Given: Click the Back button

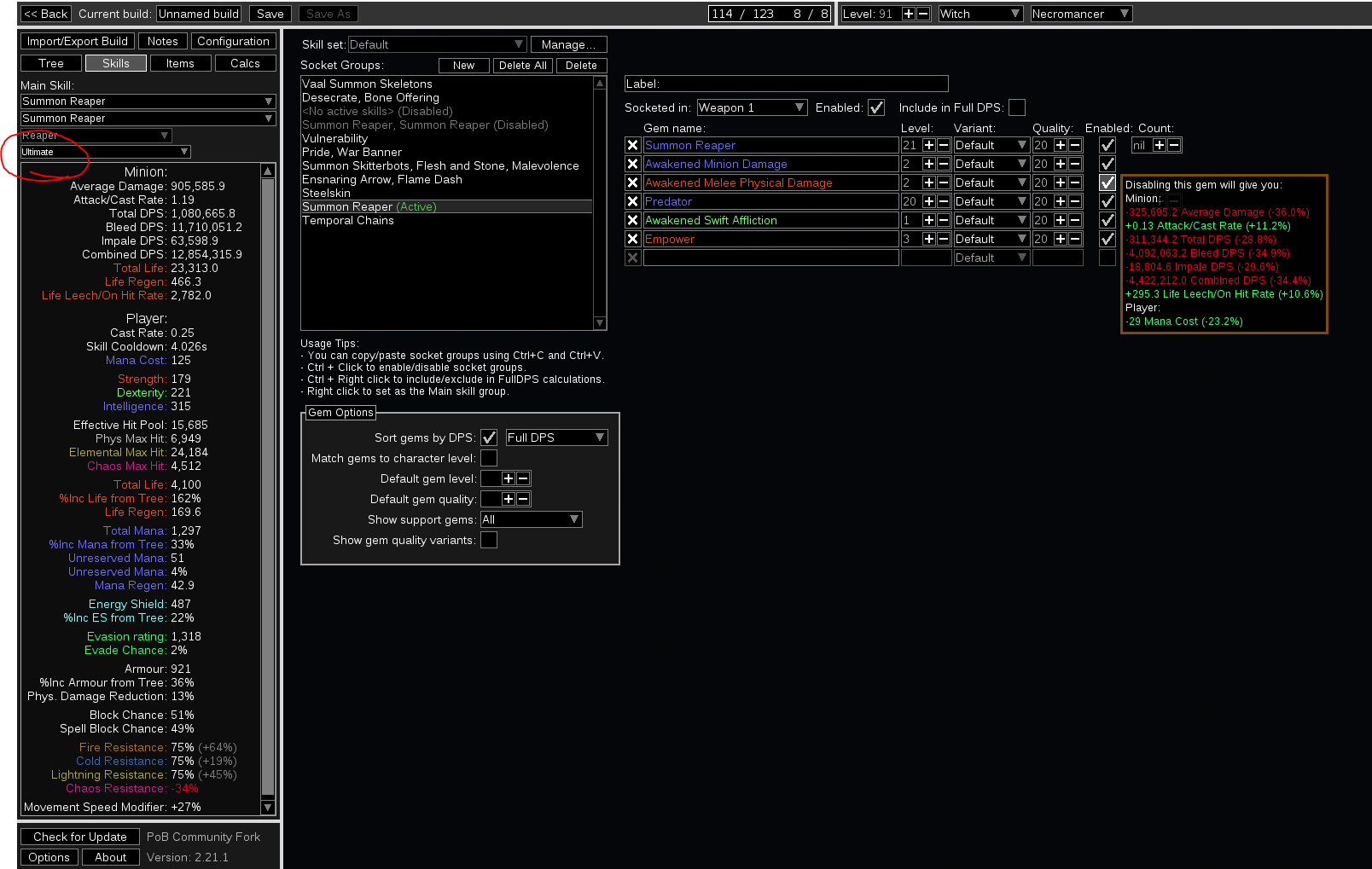Looking at the screenshot, I should 45,14.
